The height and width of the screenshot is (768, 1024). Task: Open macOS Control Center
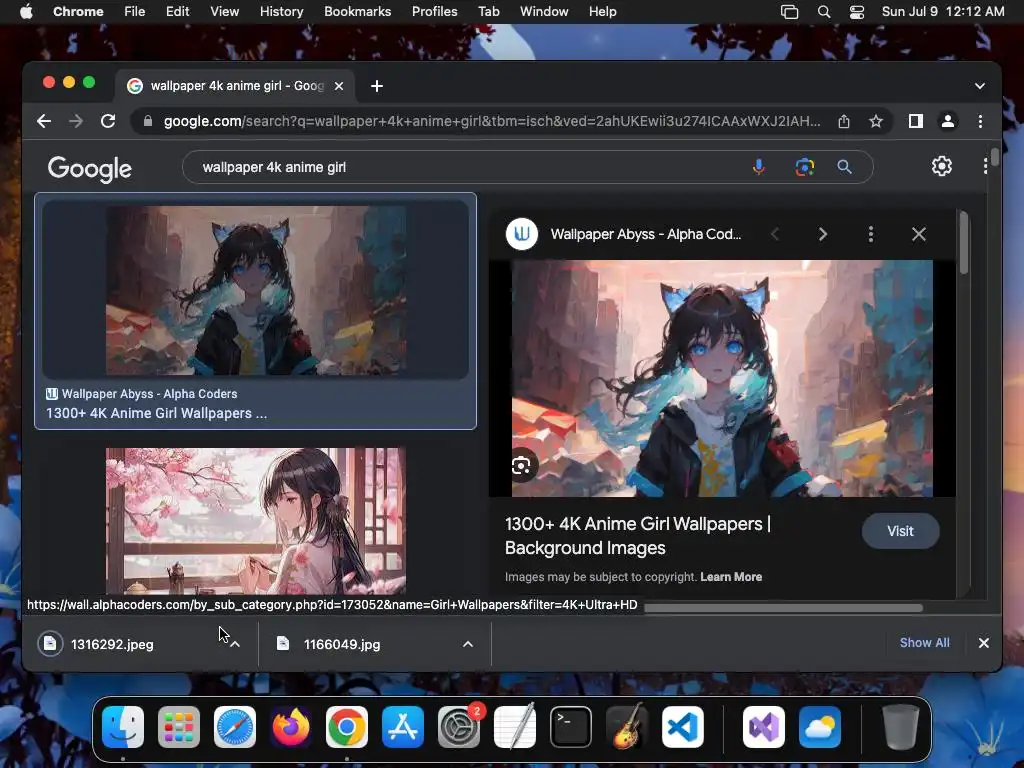[857, 12]
